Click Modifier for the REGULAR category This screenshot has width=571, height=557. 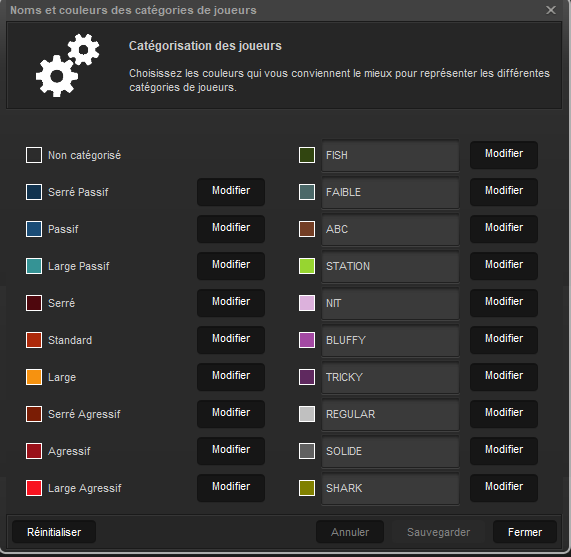coord(504,414)
